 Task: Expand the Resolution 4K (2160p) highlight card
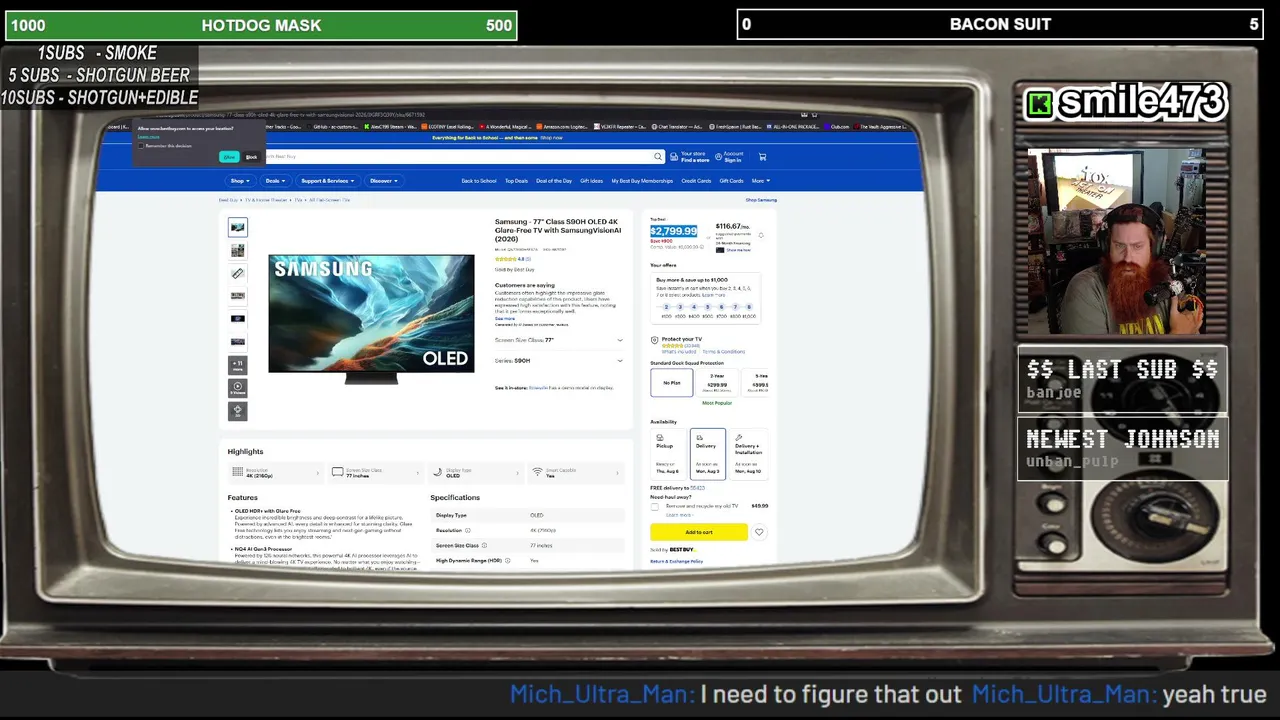(275, 472)
